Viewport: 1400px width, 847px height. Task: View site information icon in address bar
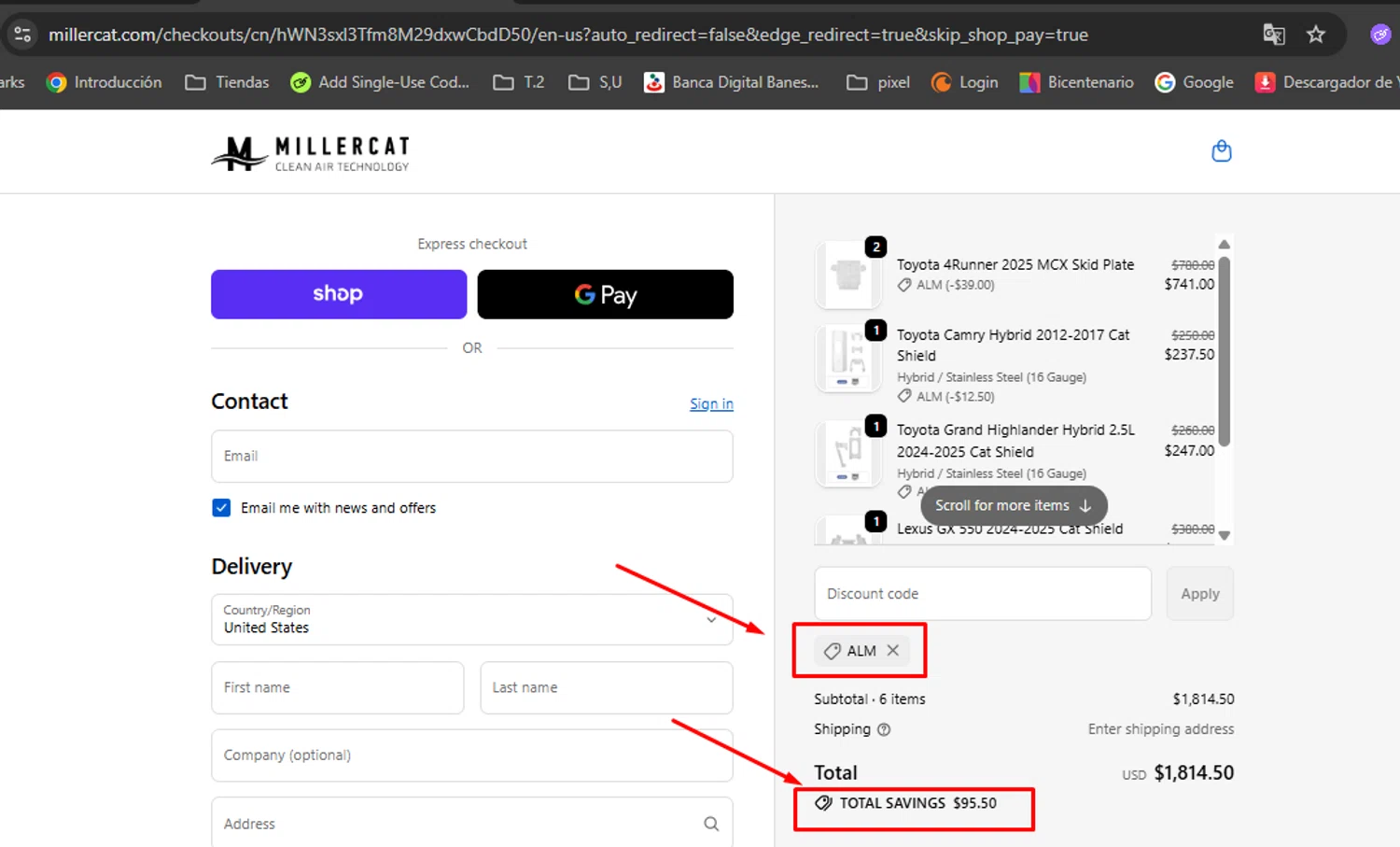click(x=22, y=35)
